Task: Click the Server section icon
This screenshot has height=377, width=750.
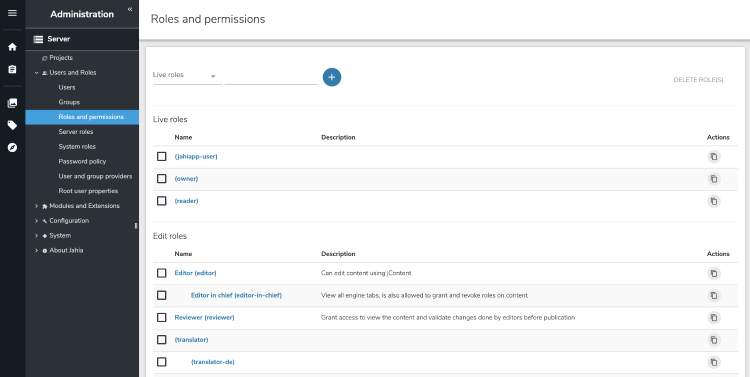Action: [x=38, y=39]
